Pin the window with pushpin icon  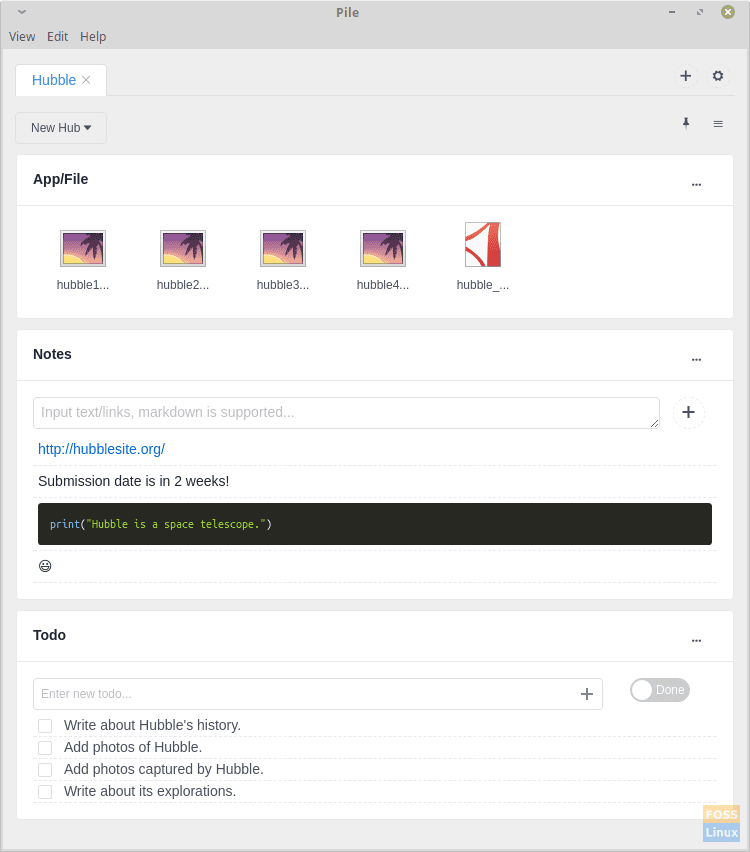(x=686, y=123)
